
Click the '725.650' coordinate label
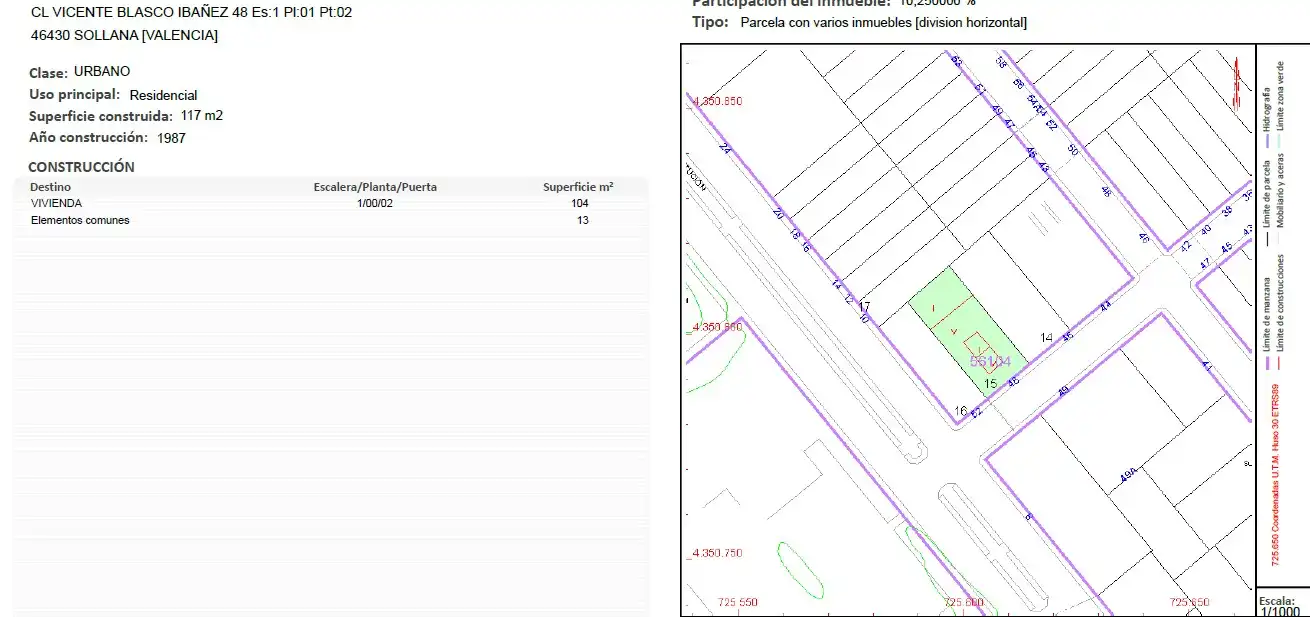(x=1190, y=602)
